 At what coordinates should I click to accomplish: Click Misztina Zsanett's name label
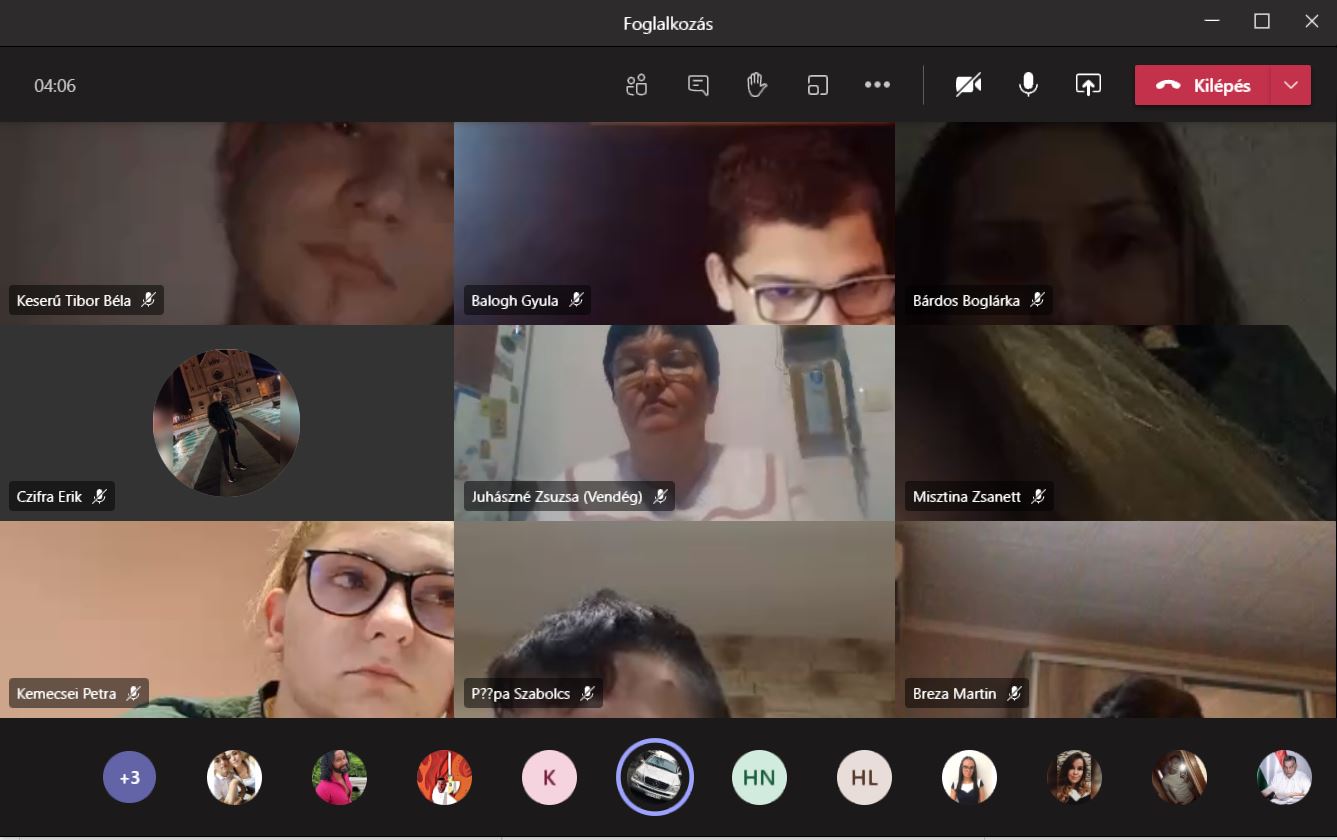pos(968,496)
